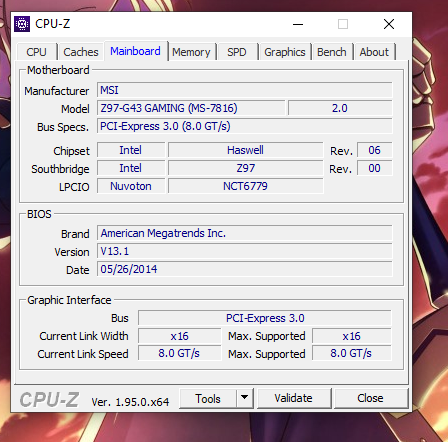
Task: Click the Manufacturer field showing MSI
Action: 245,90
